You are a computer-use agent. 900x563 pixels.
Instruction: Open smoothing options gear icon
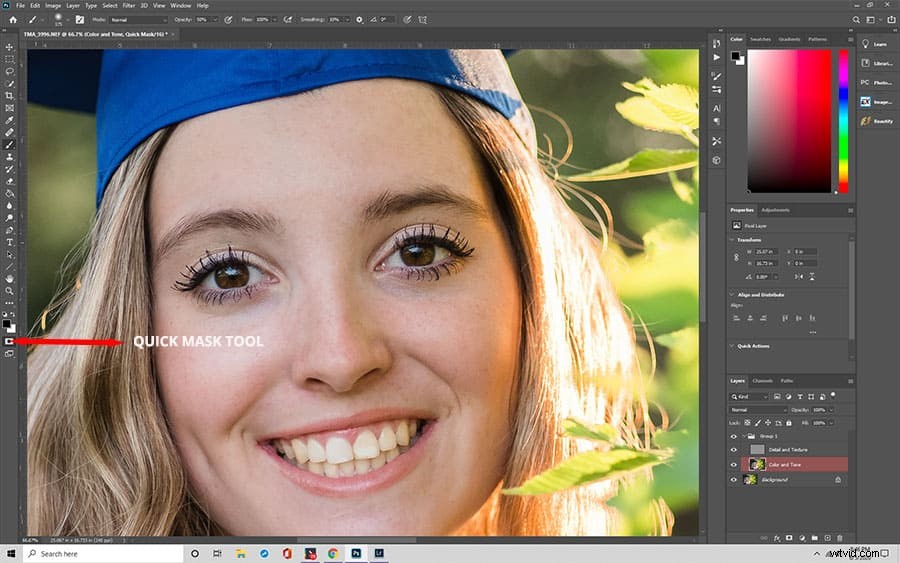[x=359, y=20]
